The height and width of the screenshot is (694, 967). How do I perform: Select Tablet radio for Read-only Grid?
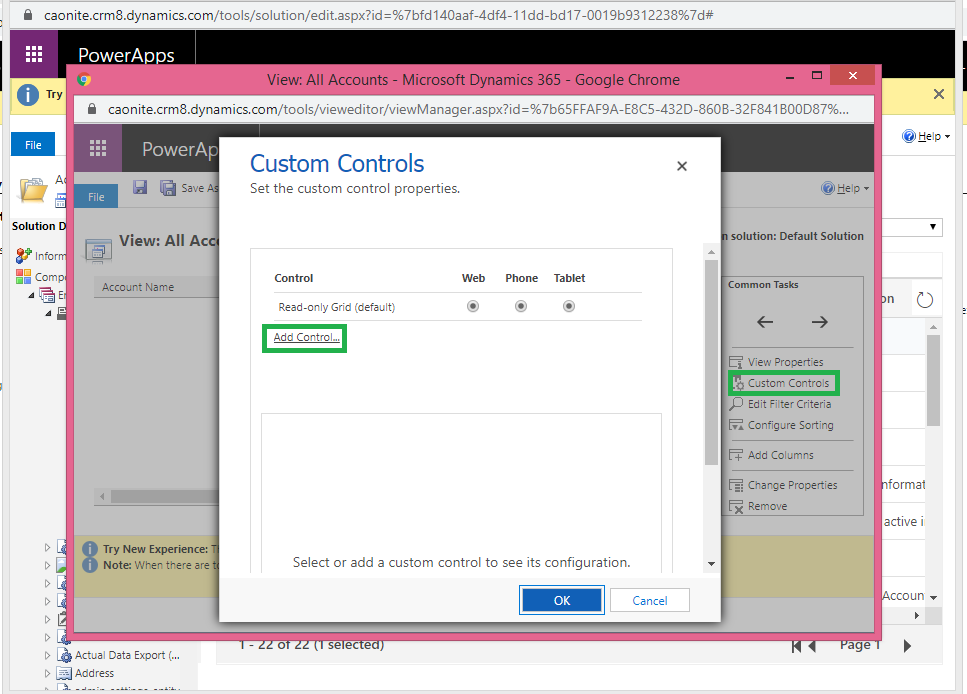(569, 306)
